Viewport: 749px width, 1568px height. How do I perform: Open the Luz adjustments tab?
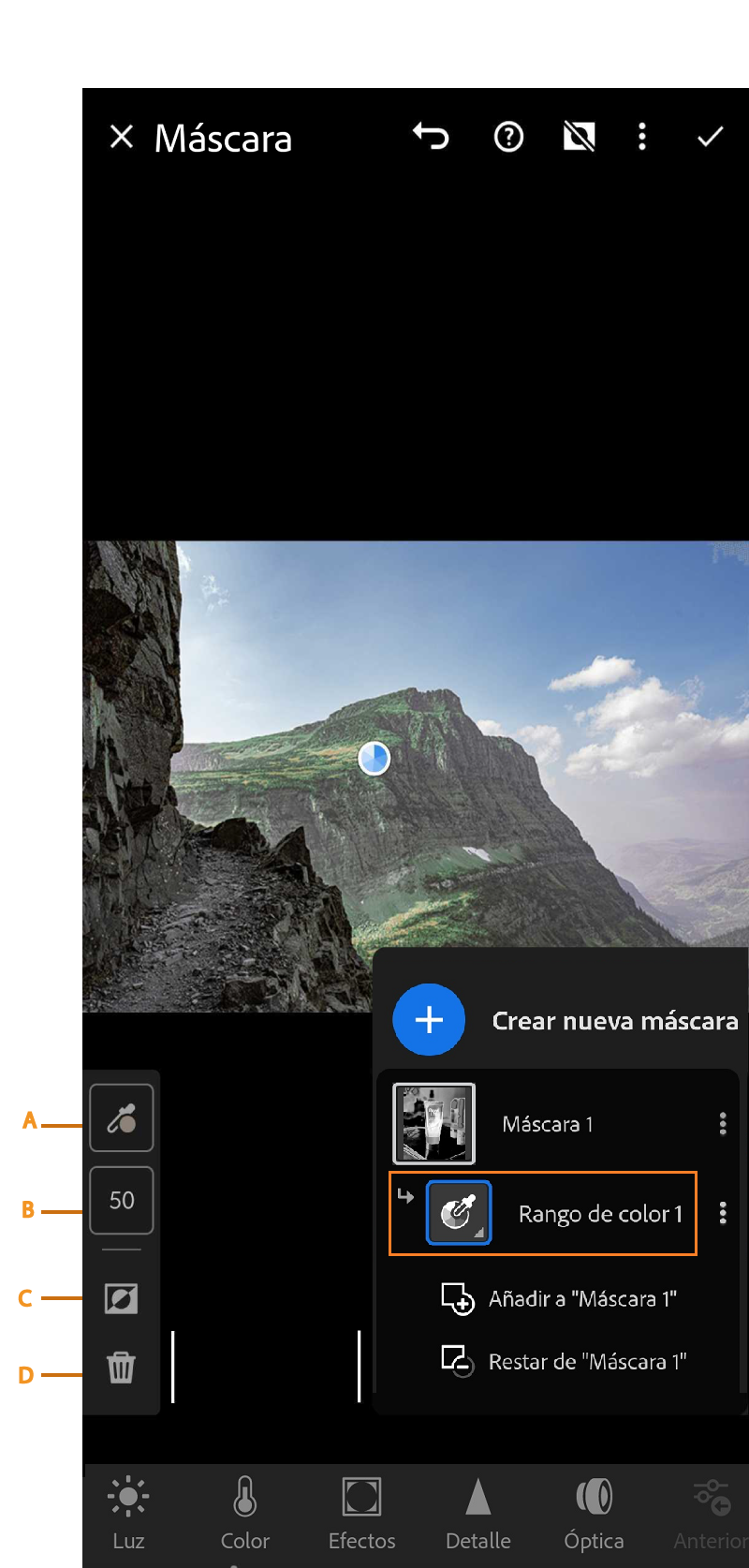pyautogui.click(x=128, y=1511)
